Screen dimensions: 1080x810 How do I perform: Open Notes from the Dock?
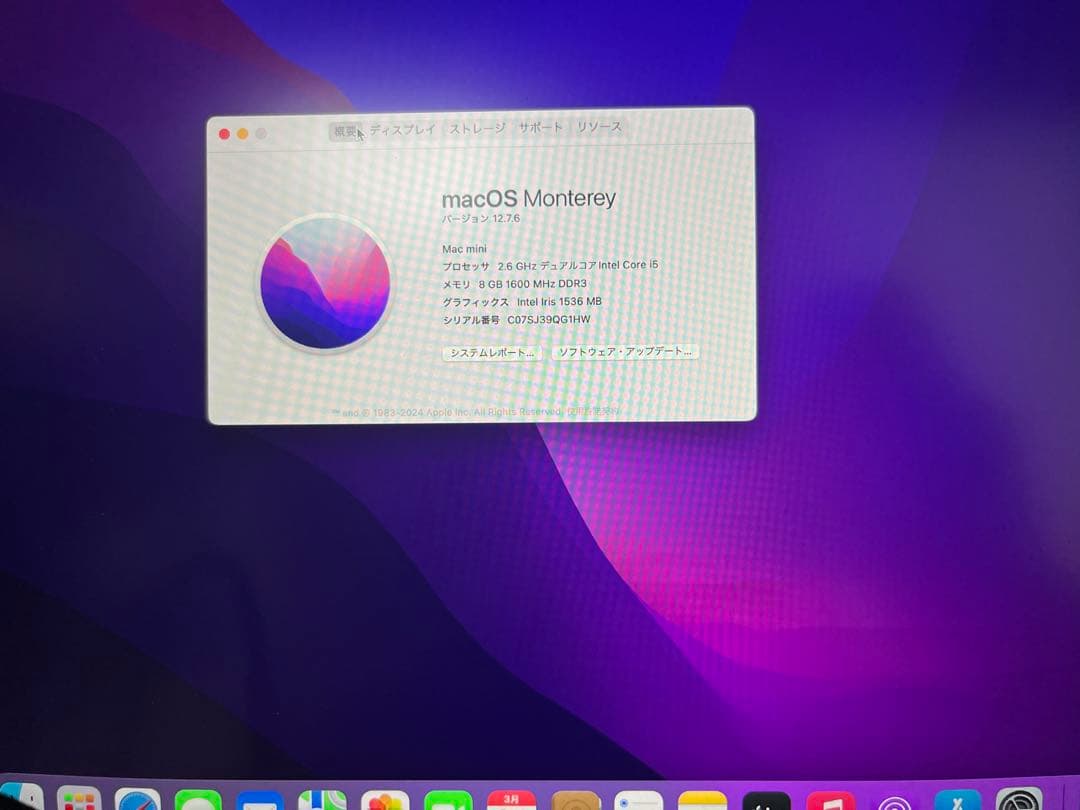coord(703,800)
